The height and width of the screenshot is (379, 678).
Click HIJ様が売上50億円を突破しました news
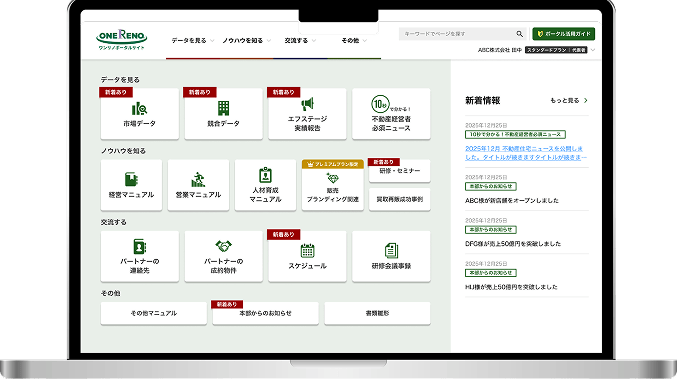click(511, 287)
